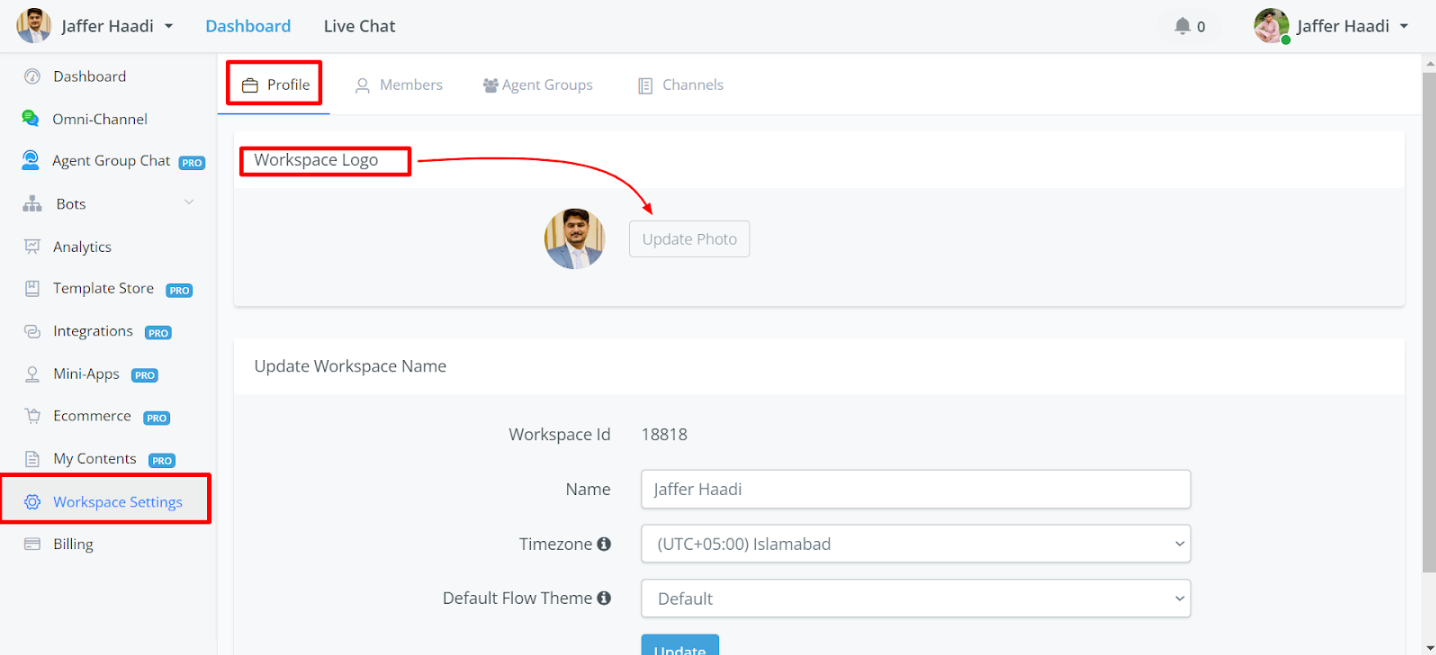Click the Default Flow Theme info icon
The width and height of the screenshot is (1436, 655).
pos(604,598)
